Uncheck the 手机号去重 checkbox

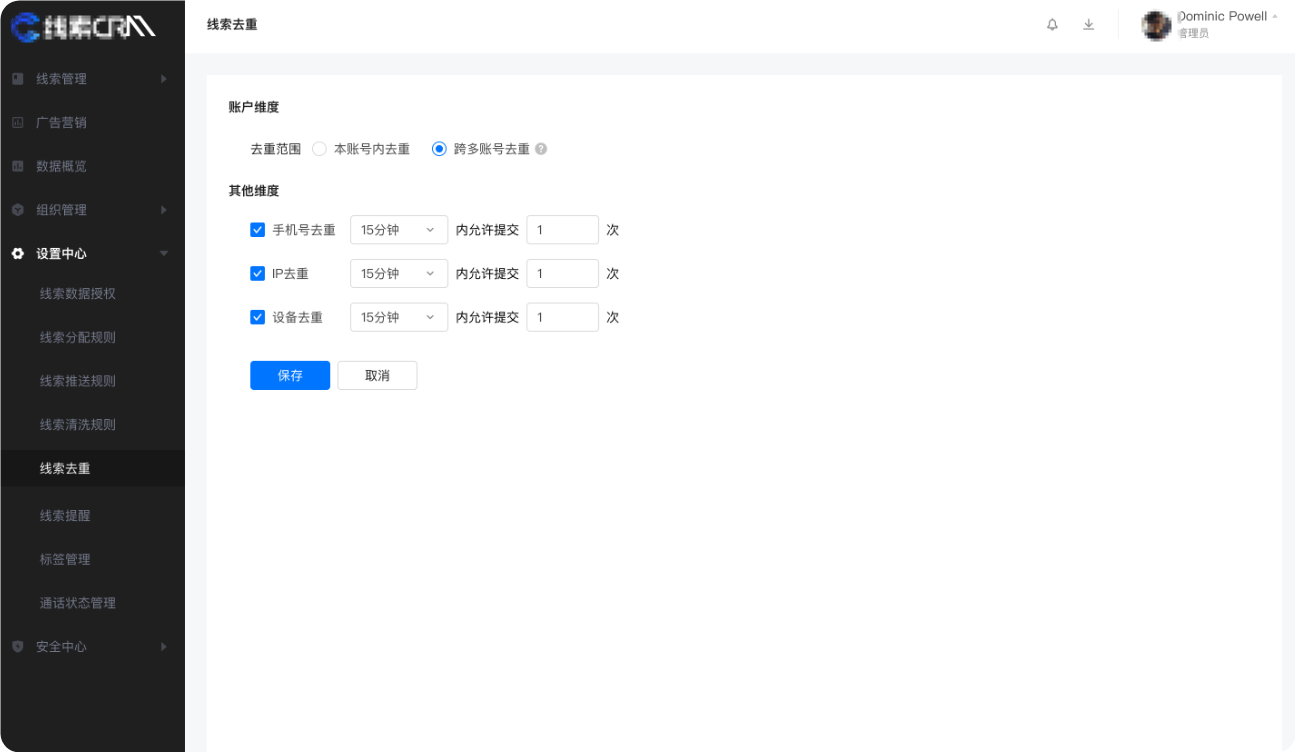[x=257, y=229]
